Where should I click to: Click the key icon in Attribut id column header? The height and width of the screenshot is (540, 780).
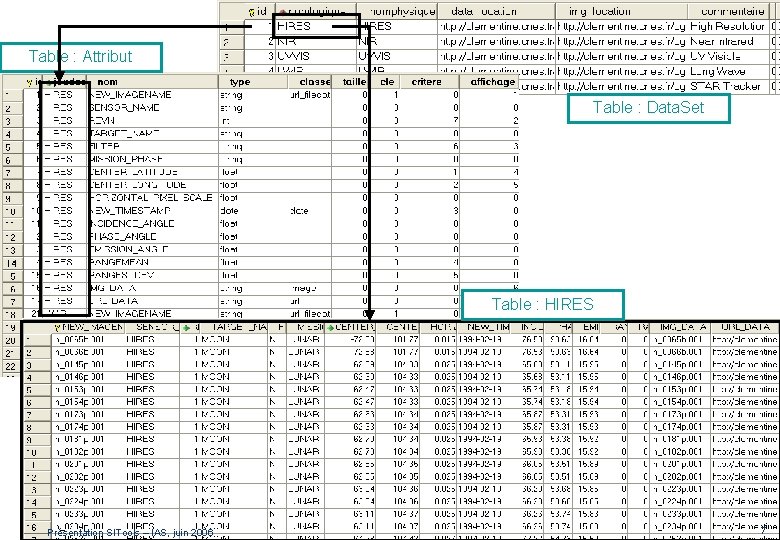[x=29, y=82]
